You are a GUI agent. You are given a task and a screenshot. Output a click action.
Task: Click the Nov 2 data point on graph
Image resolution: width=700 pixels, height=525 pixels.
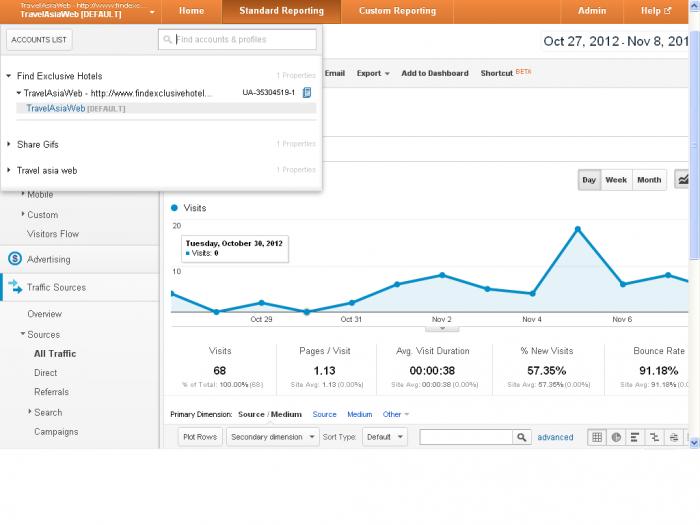pos(442,275)
